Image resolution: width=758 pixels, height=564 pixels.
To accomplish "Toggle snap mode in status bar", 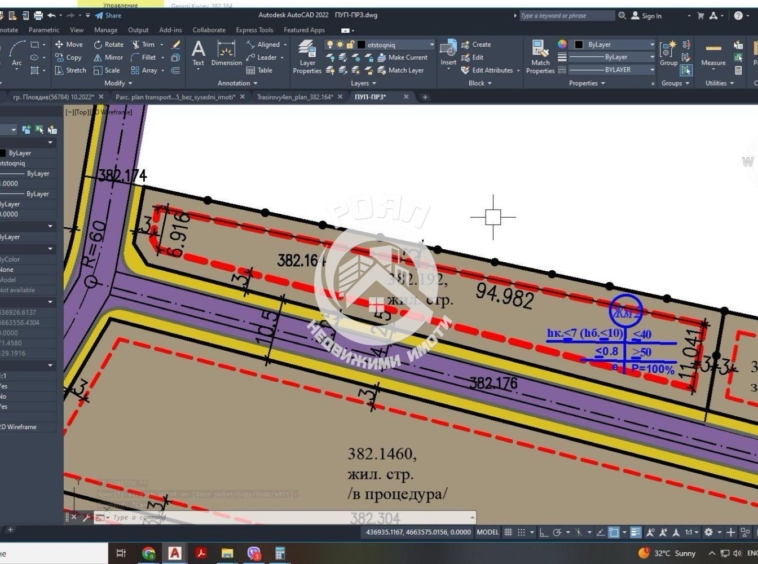I will click(521, 532).
